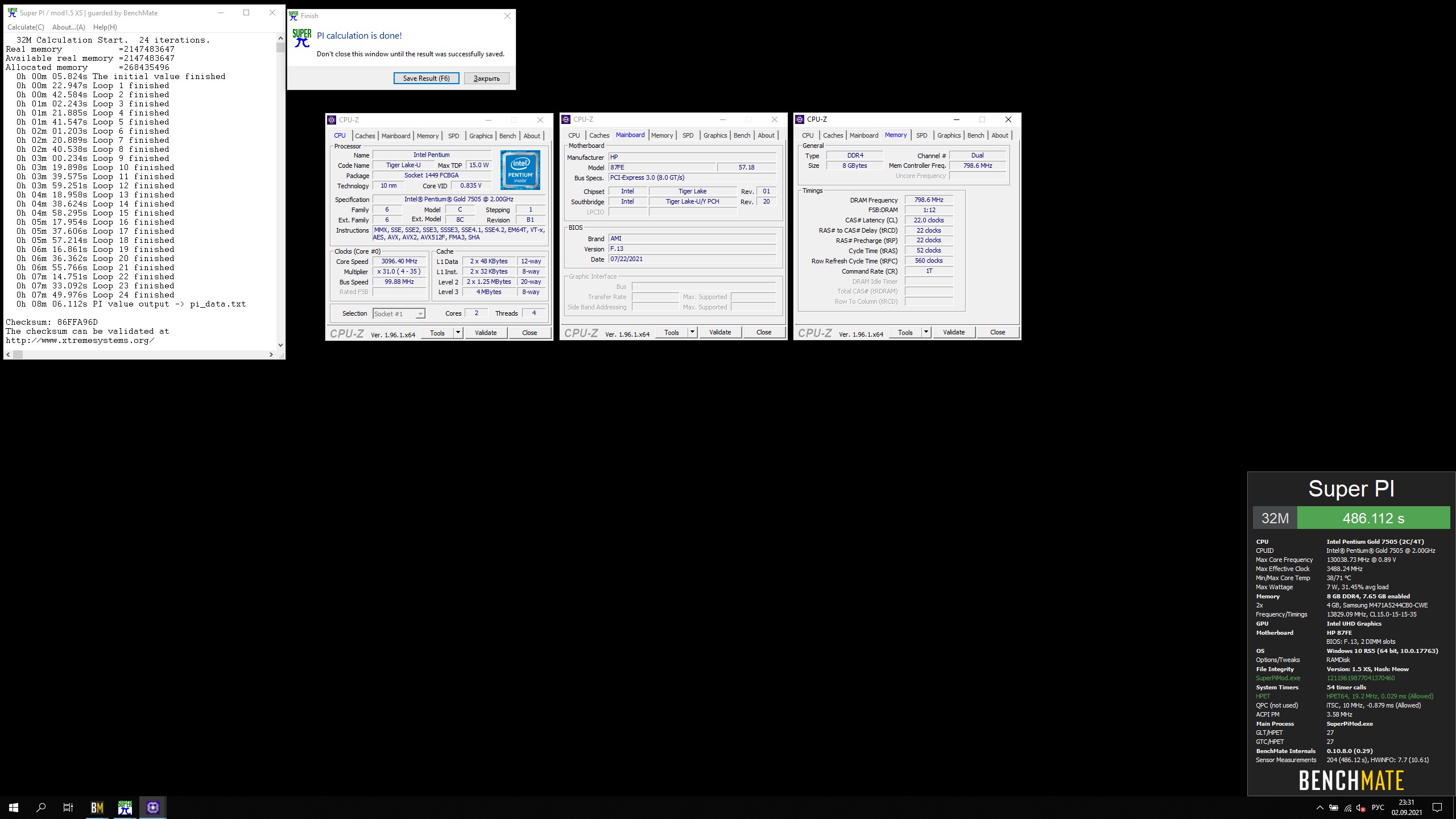Open the muted volume tray icon
The image size is (1456, 819).
coord(1361,808)
